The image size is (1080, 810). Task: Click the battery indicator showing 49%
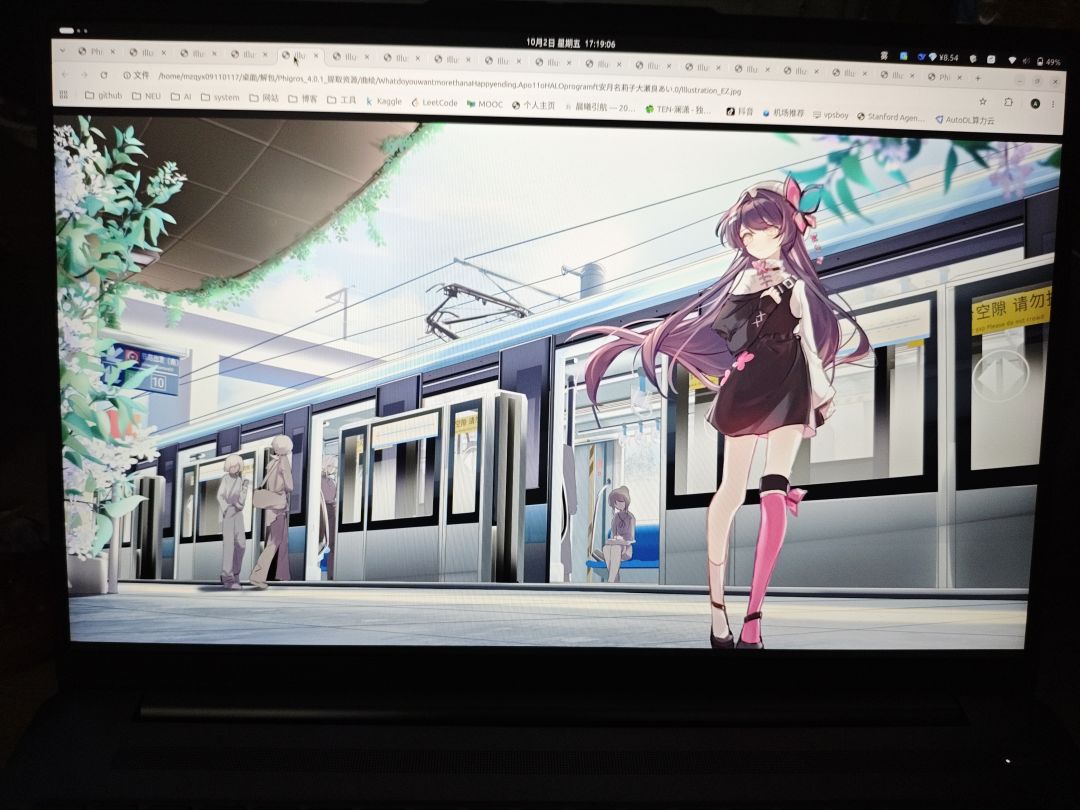pyautogui.click(x=1048, y=62)
